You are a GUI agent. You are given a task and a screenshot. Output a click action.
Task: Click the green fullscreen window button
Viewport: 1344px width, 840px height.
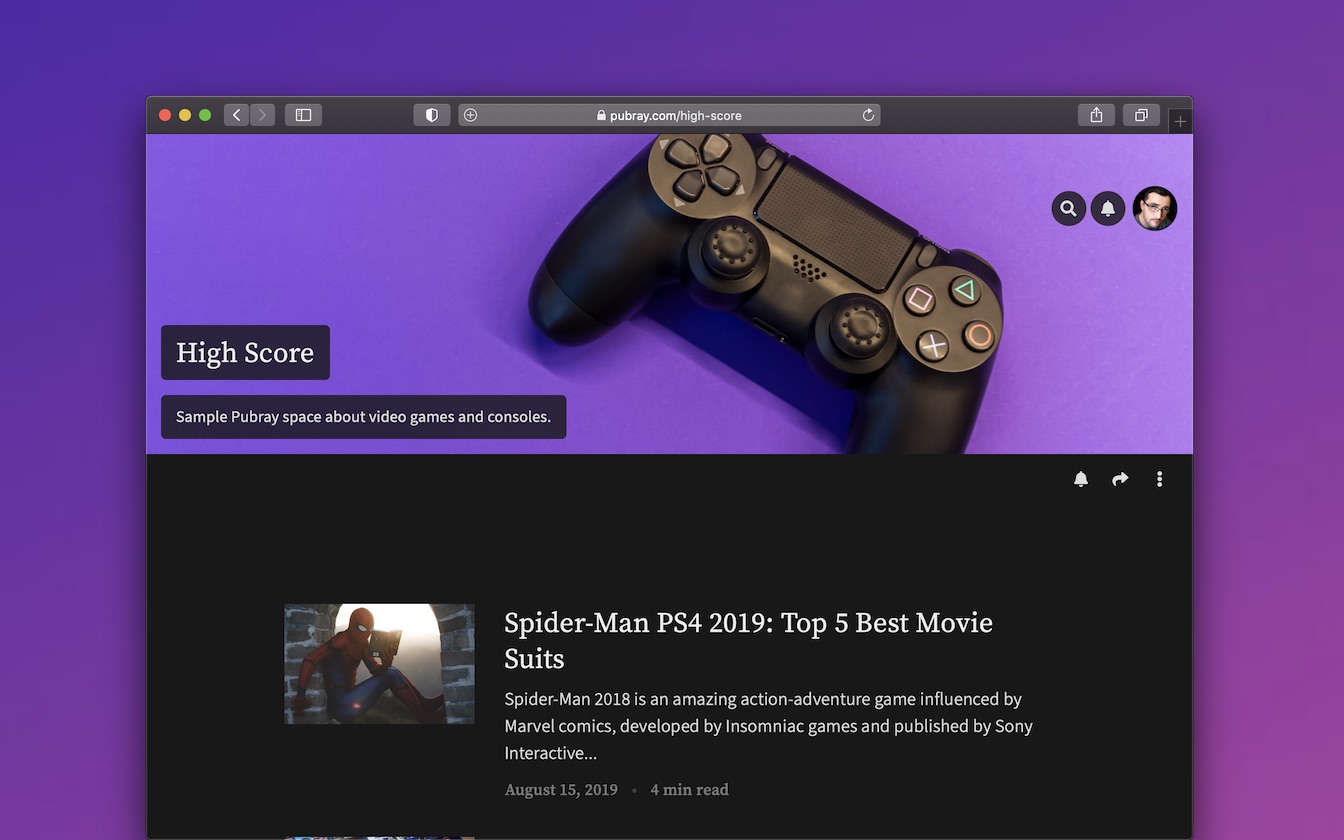pyautogui.click(x=205, y=115)
